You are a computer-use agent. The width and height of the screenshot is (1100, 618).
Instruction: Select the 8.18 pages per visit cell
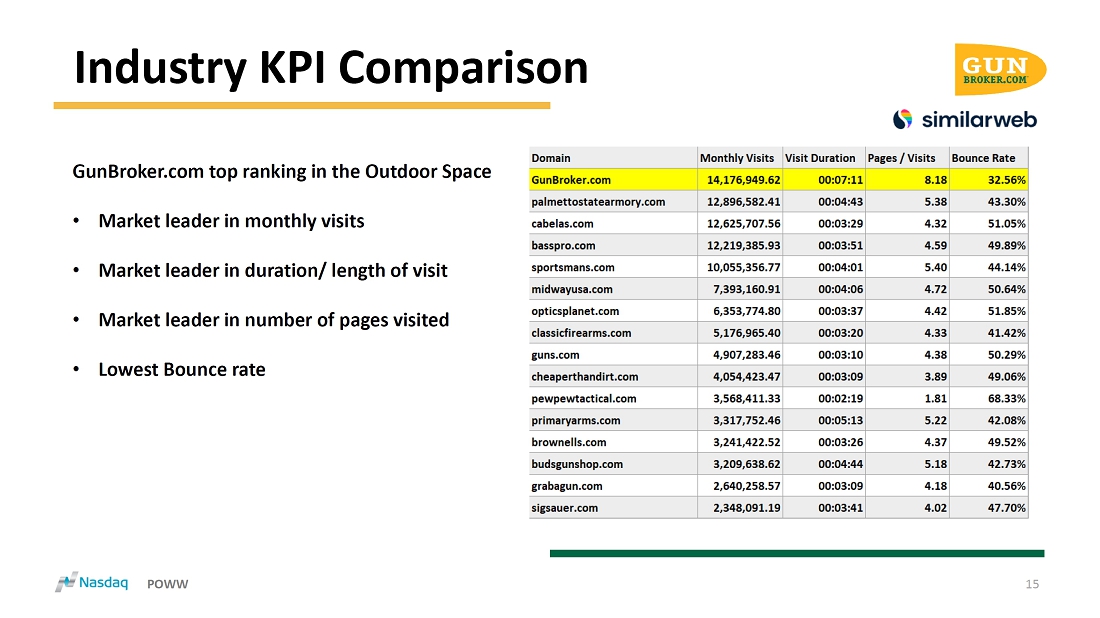click(907, 180)
